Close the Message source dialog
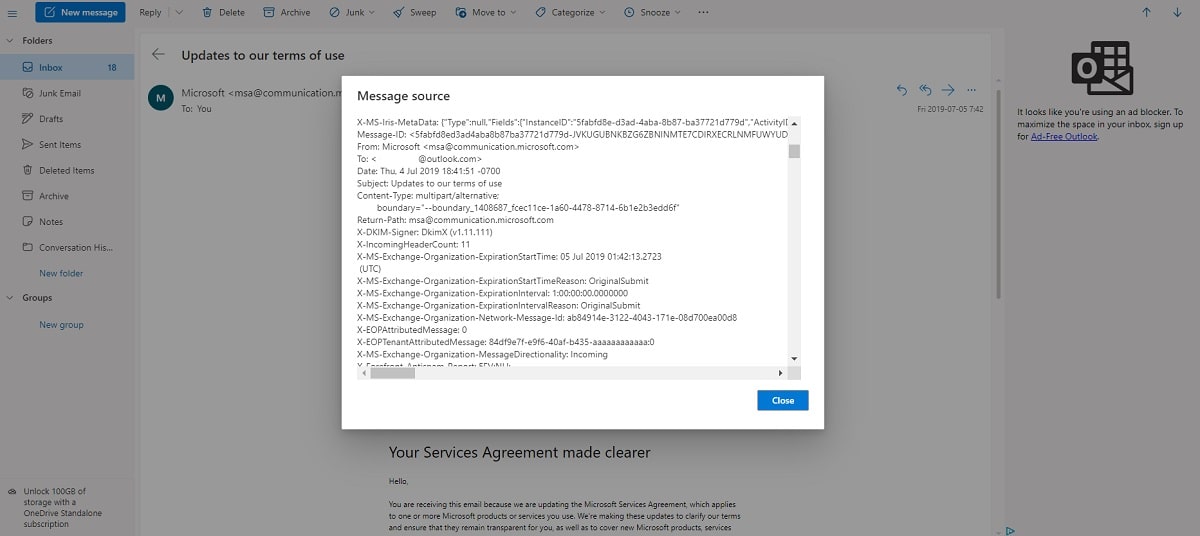 [x=783, y=400]
